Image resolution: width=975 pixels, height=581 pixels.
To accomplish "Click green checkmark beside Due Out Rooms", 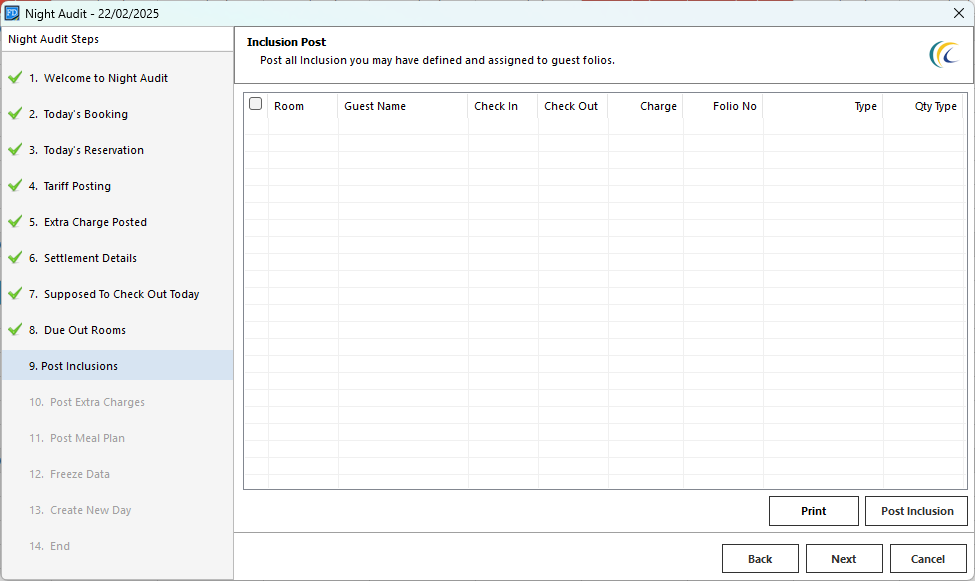I will (15, 330).
